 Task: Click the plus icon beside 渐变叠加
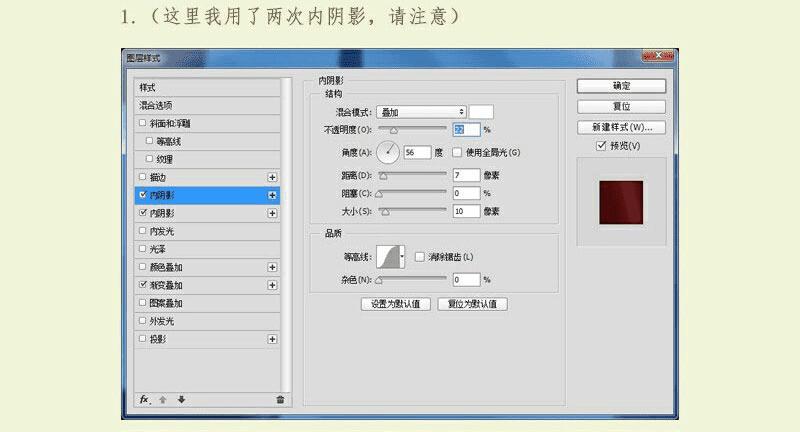click(x=272, y=285)
